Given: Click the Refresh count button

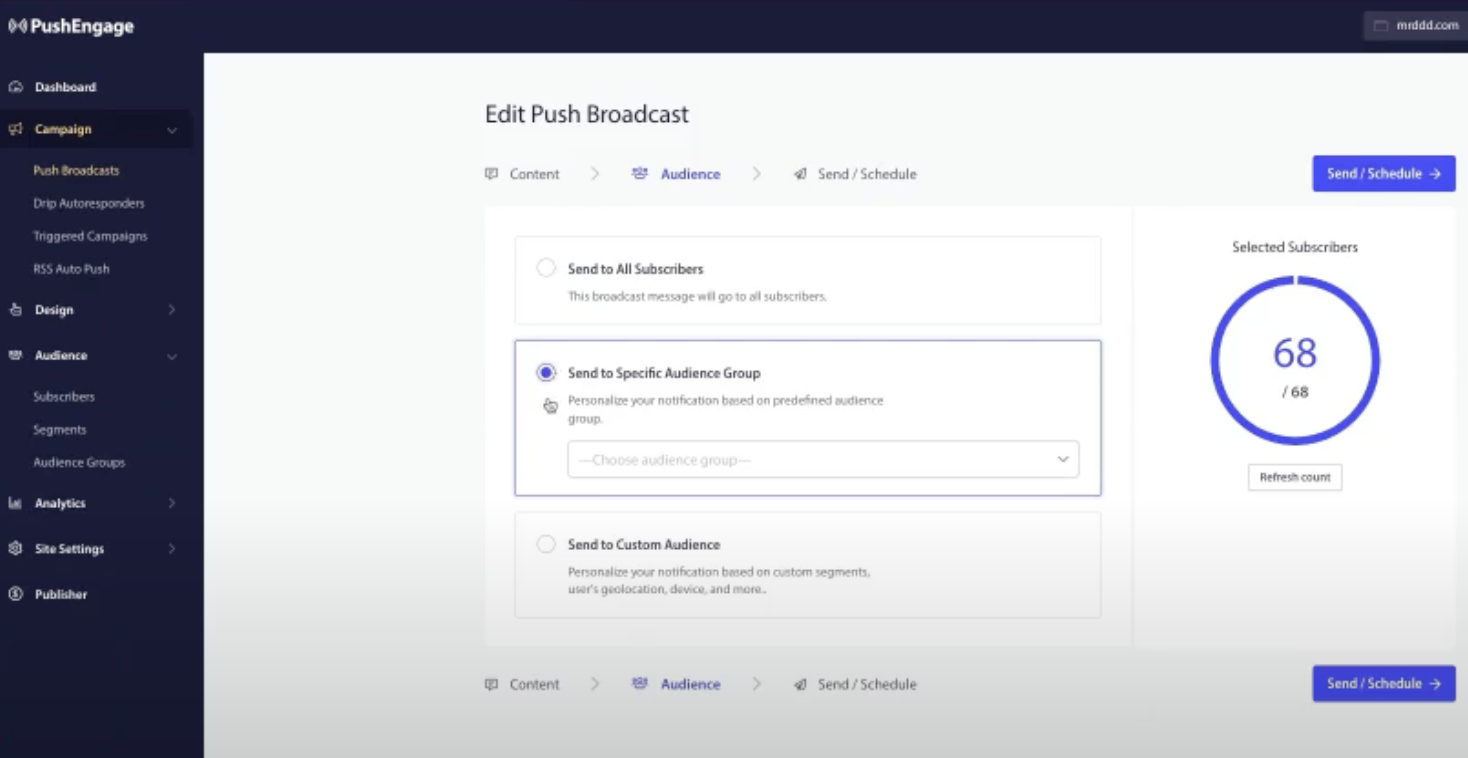Looking at the screenshot, I should tap(1294, 477).
